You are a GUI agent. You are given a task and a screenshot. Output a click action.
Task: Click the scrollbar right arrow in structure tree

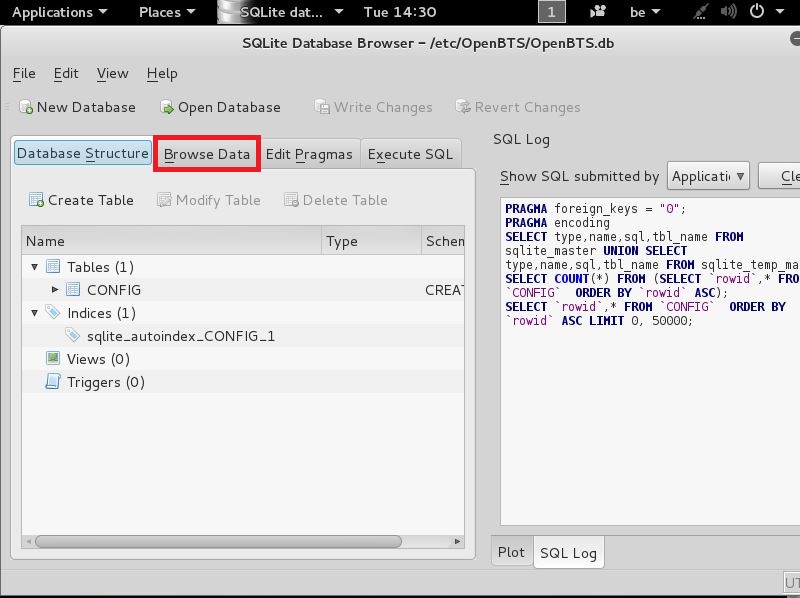point(457,541)
